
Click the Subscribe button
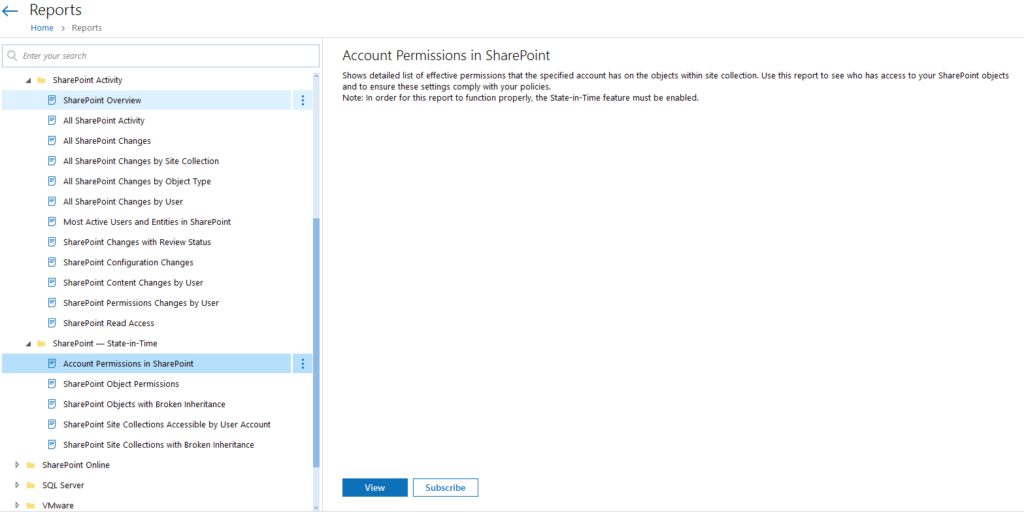coord(445,488)
